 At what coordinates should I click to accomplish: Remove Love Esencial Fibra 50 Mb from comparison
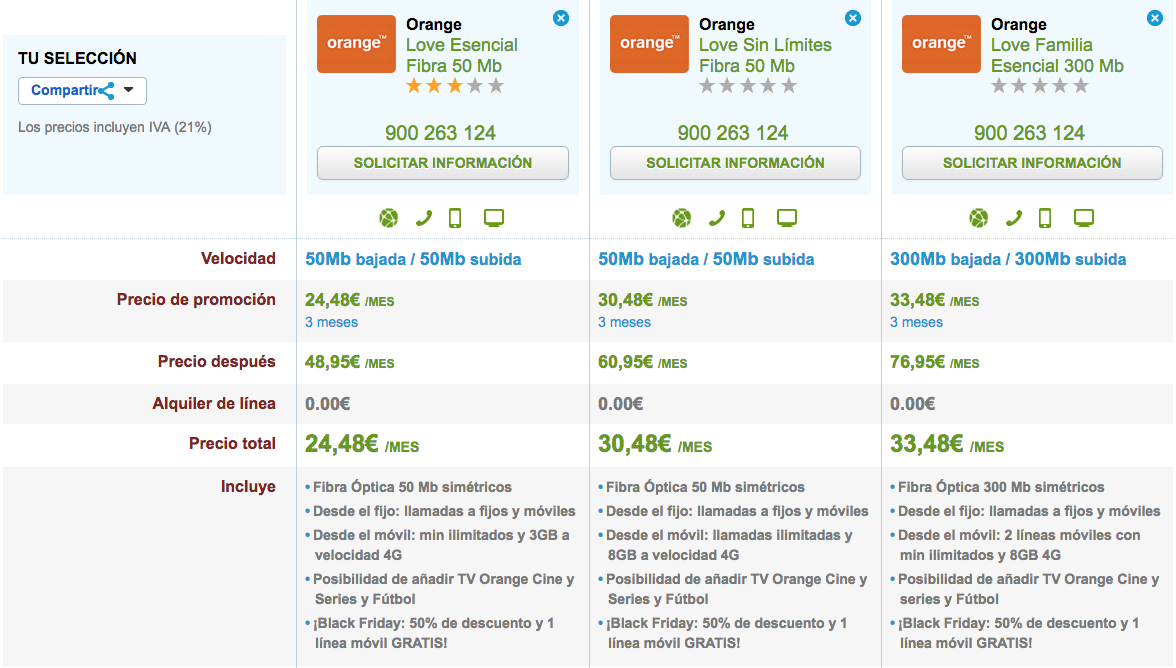pyautogui.click(x=561, y=18)
